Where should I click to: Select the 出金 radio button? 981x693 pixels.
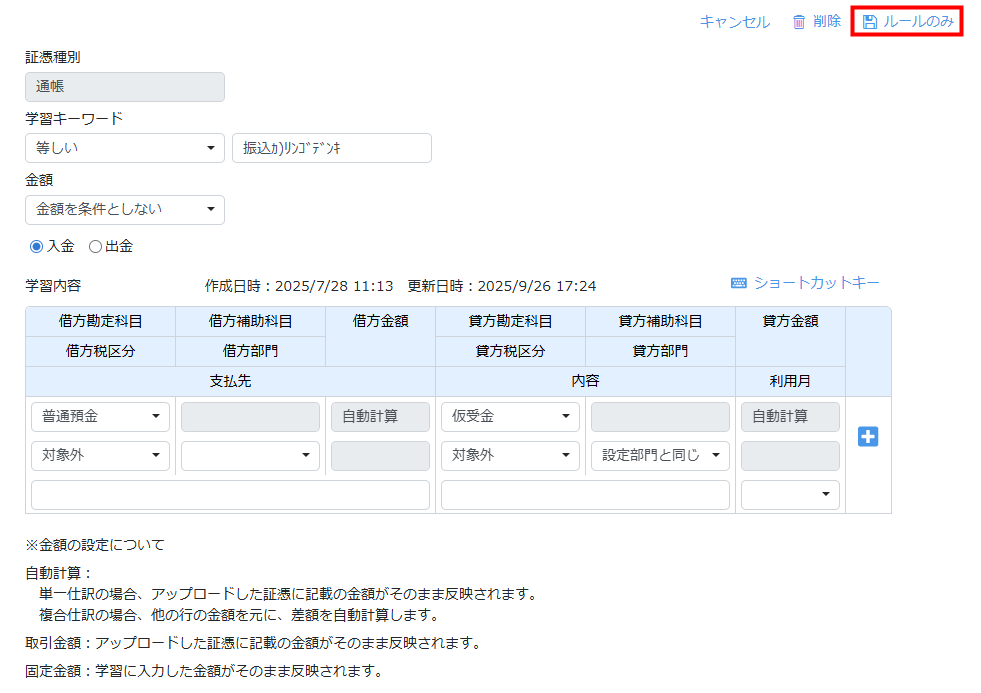pos(96,246)
